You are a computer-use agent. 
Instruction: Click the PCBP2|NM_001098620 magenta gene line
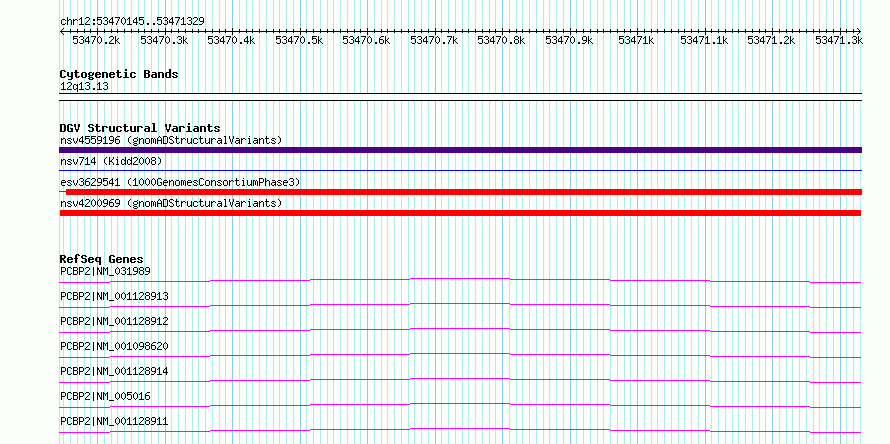460,355
